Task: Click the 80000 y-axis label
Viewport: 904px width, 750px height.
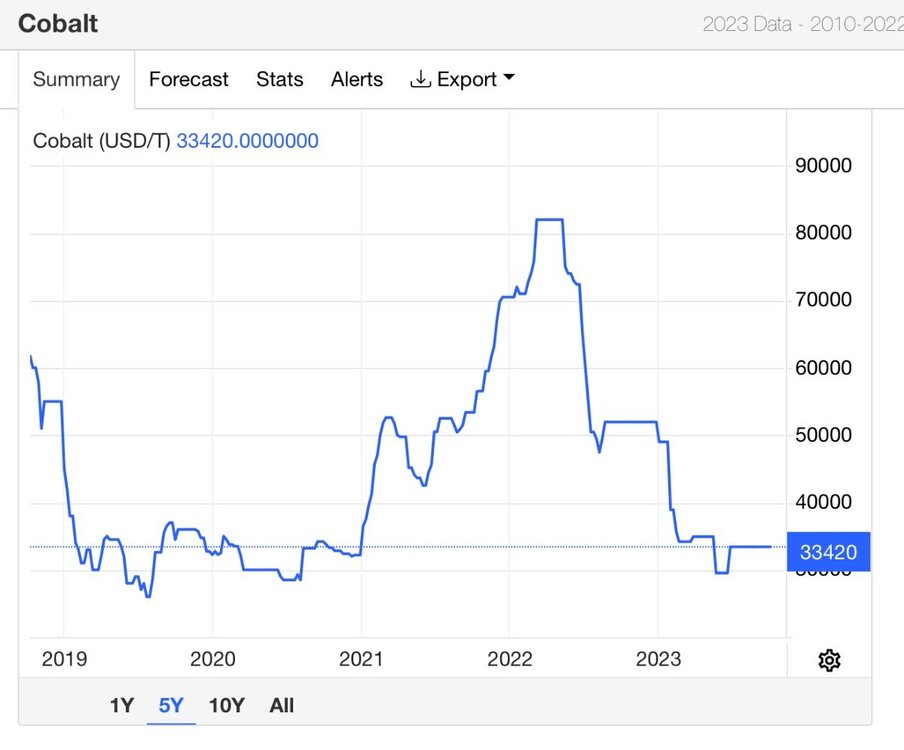Action: tap(823, 232)
